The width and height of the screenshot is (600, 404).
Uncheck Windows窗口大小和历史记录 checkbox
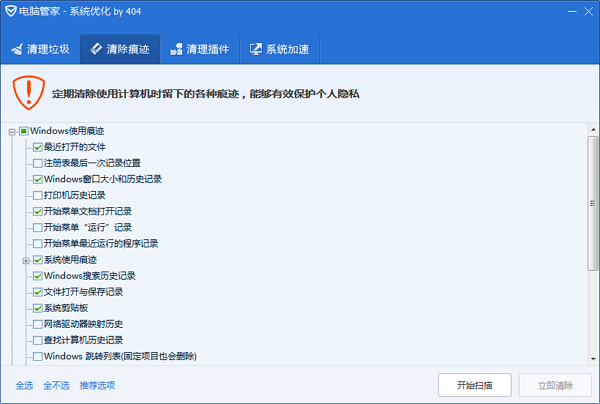pos(38,179)
